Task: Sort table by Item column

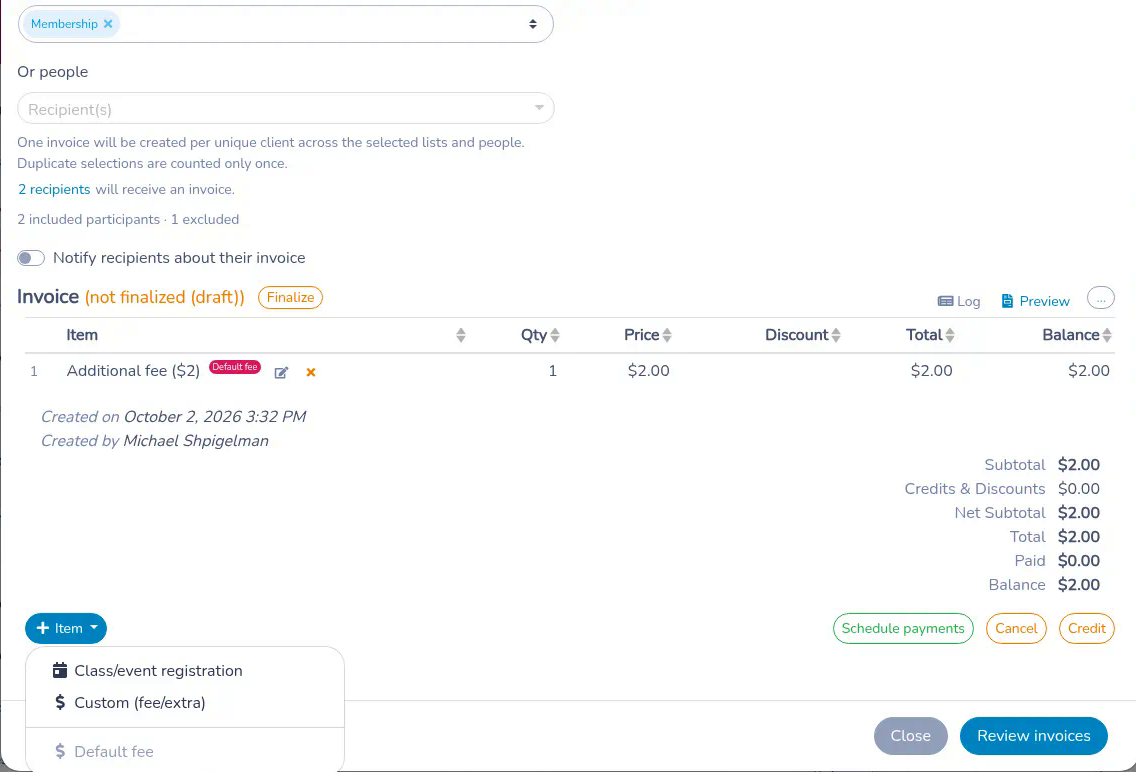Action: click(461, 335)
